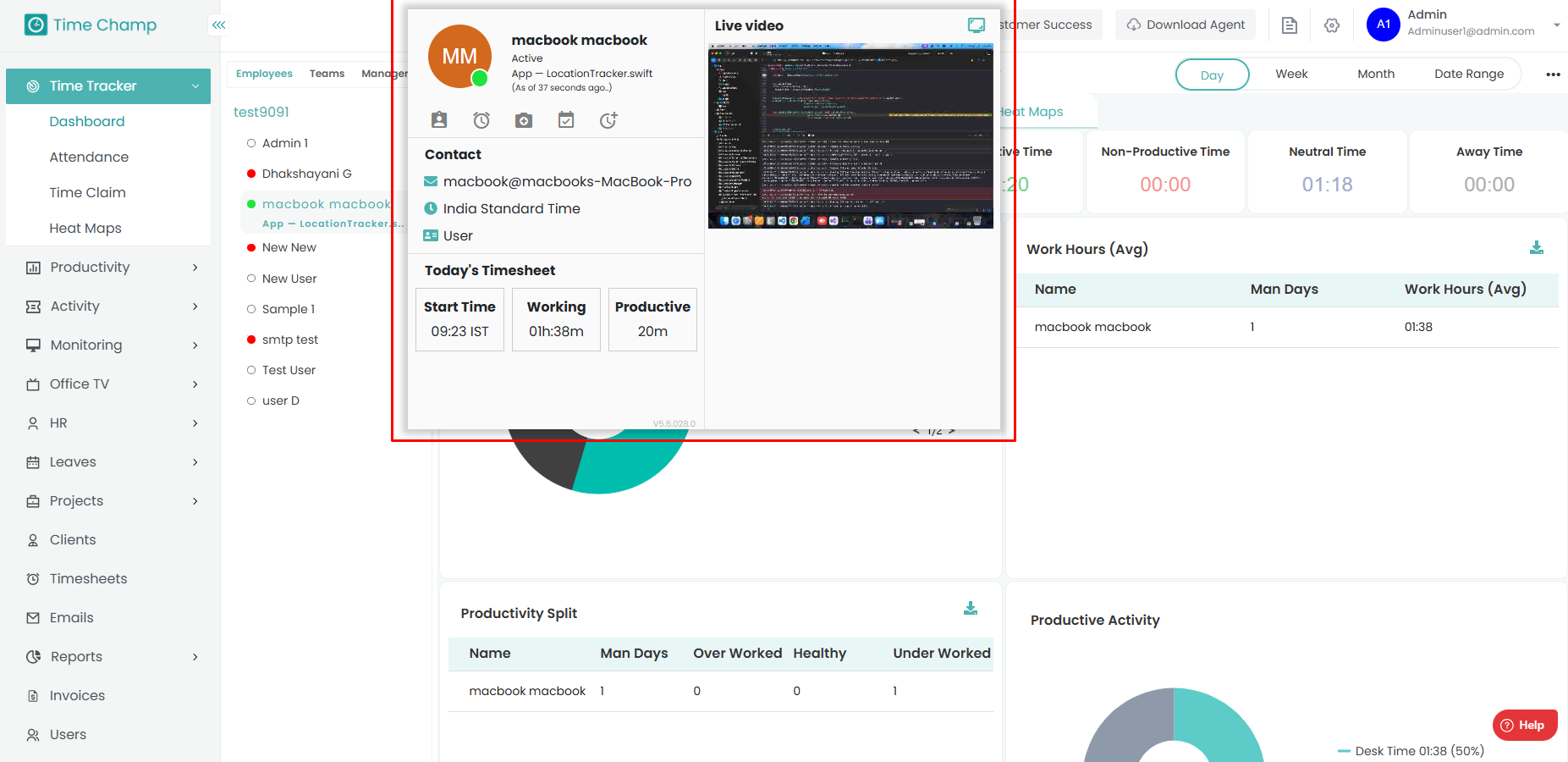Viewport: 1568px width, 762px height.
Task: Click the Neutral Time 01:18 card
Action: click(1327, 171)
